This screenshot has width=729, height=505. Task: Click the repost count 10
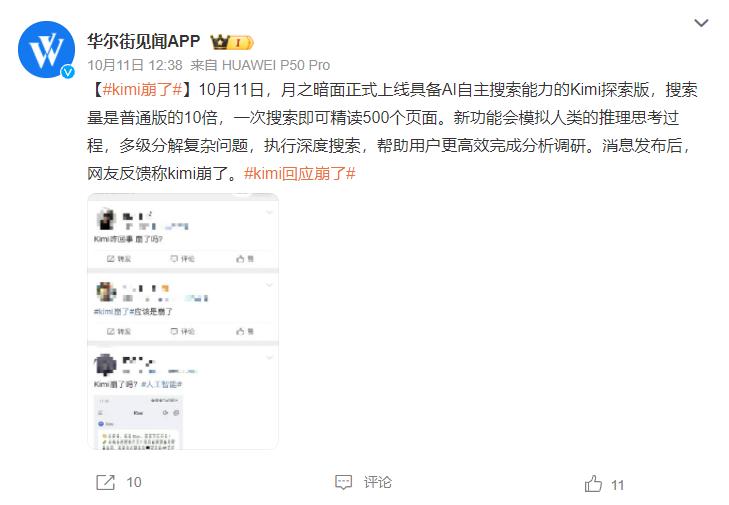134,482
